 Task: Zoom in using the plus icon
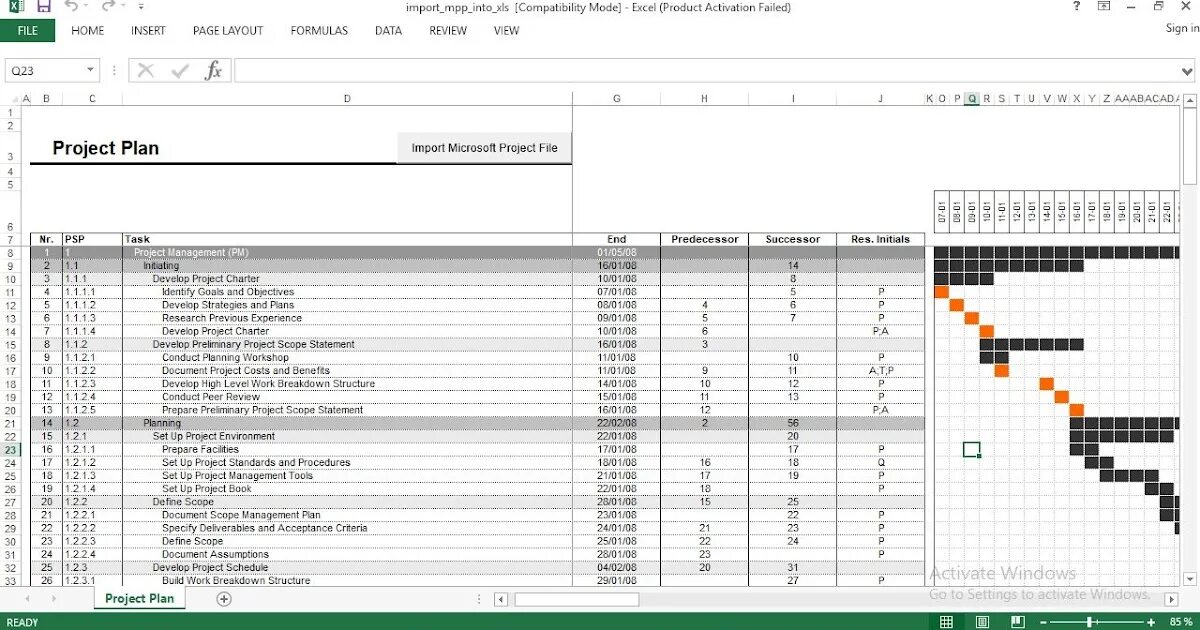pyautogui.click(x=1151, y=622)
